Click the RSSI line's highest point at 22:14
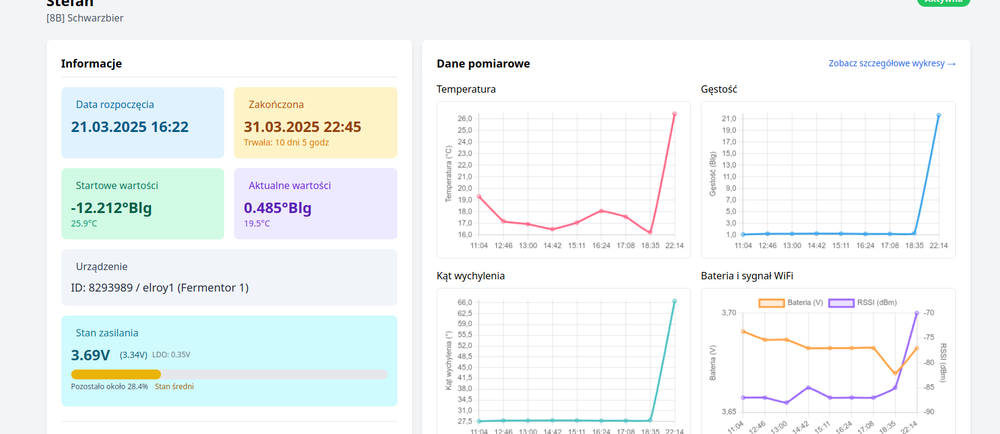The height and width of the screenshot is (434, 1000). (917, 313)
